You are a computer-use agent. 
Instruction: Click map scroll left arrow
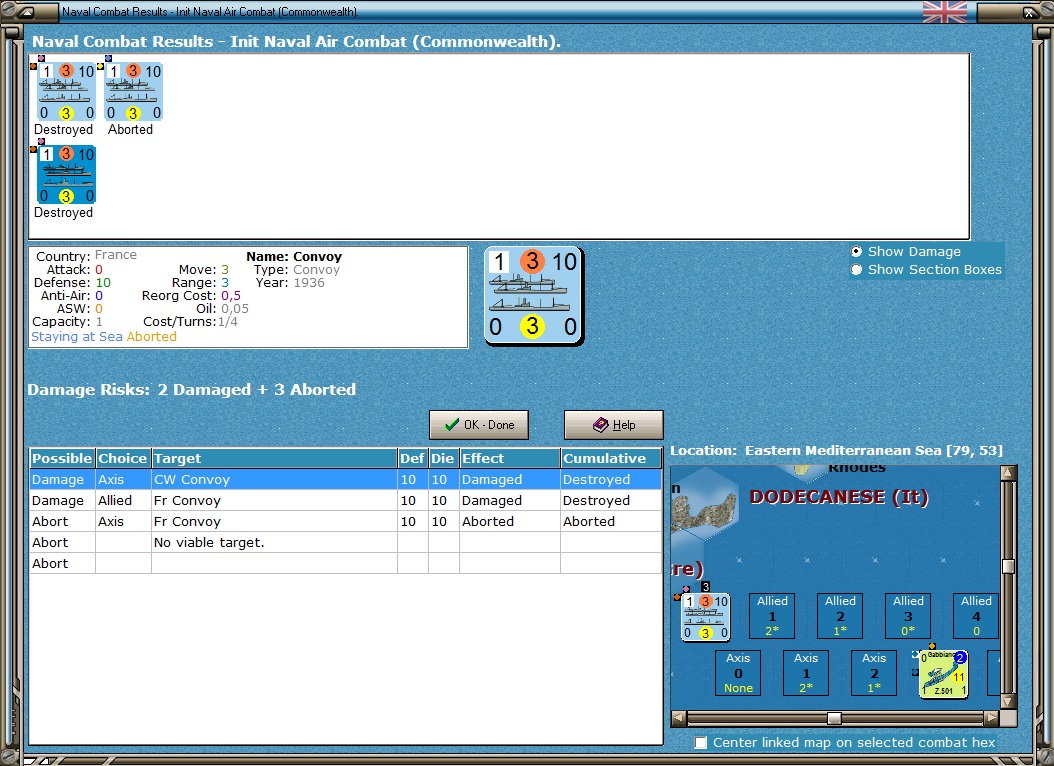tap(679, 718)
